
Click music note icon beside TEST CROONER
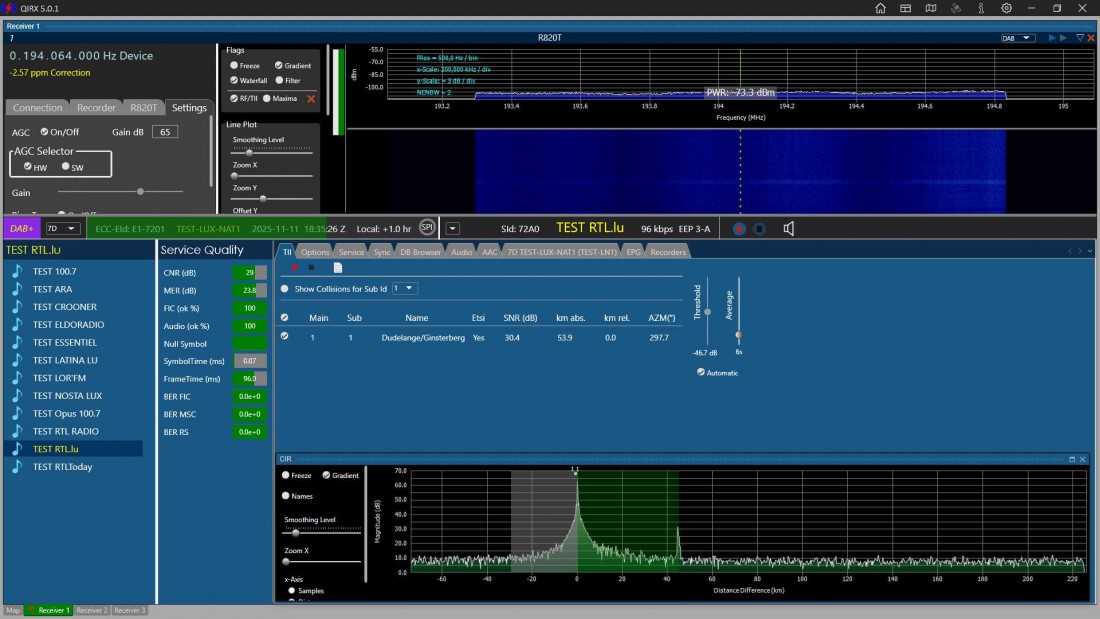[17, 307]
